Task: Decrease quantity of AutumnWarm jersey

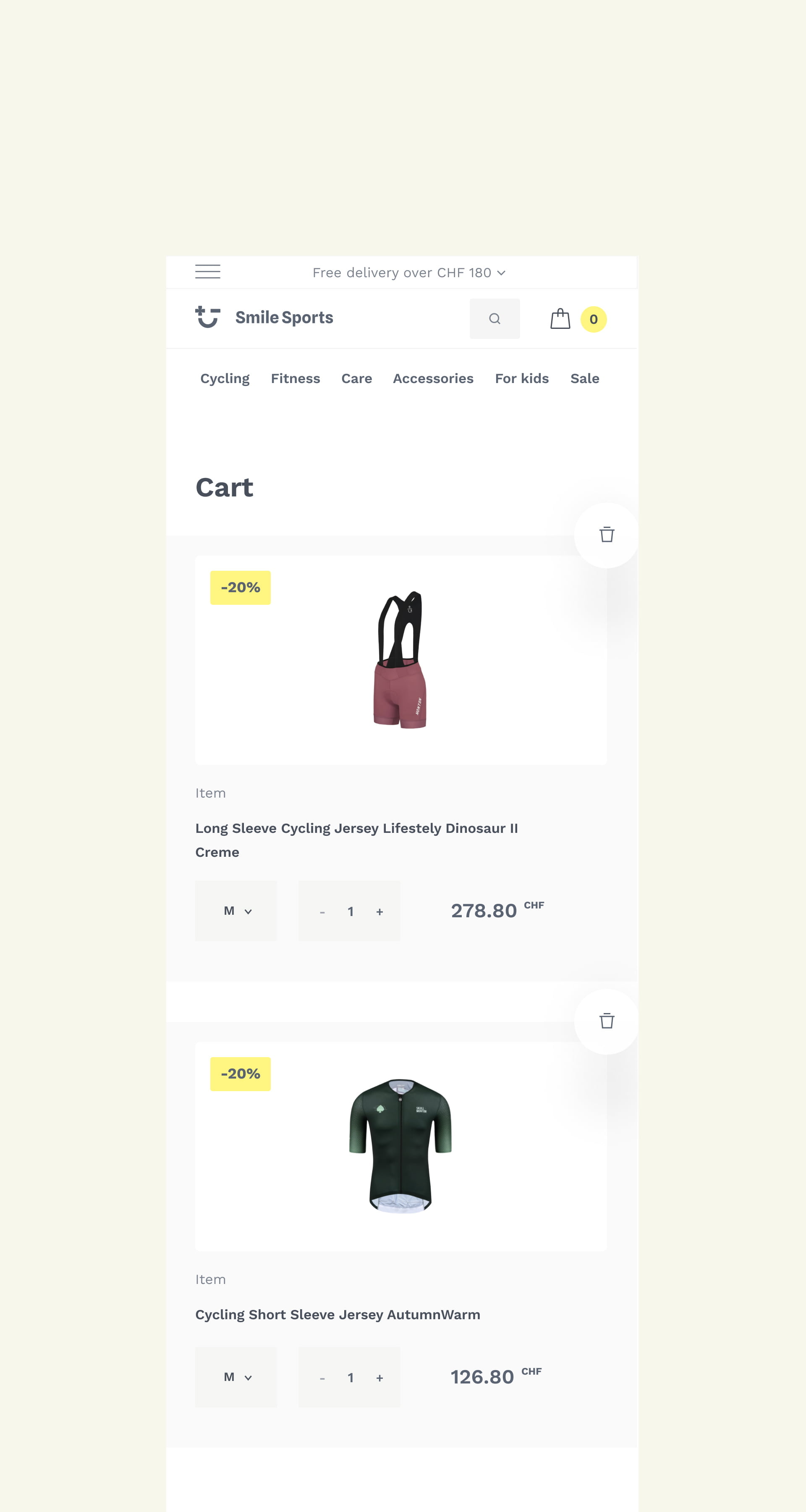Action: pyautogui.click(x=322, y=1378)
